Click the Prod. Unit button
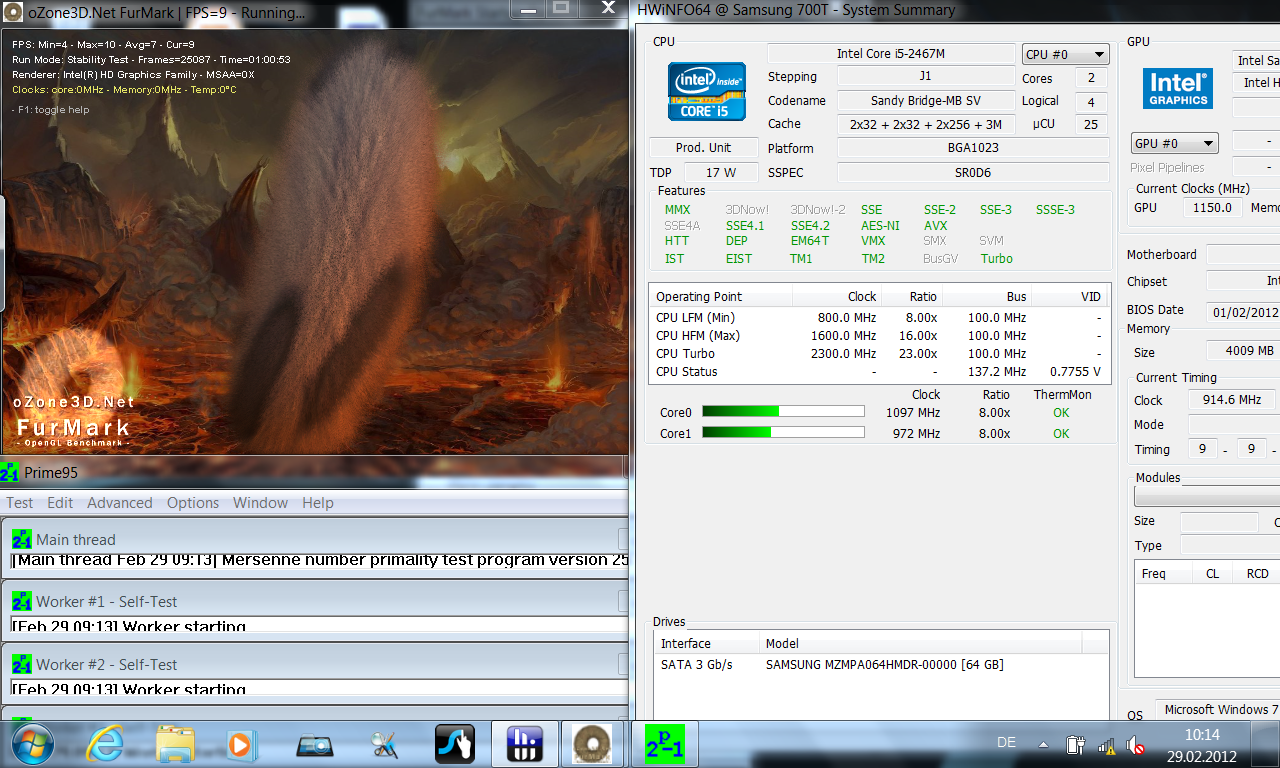The image size is (1280, 768). point(703,148)
